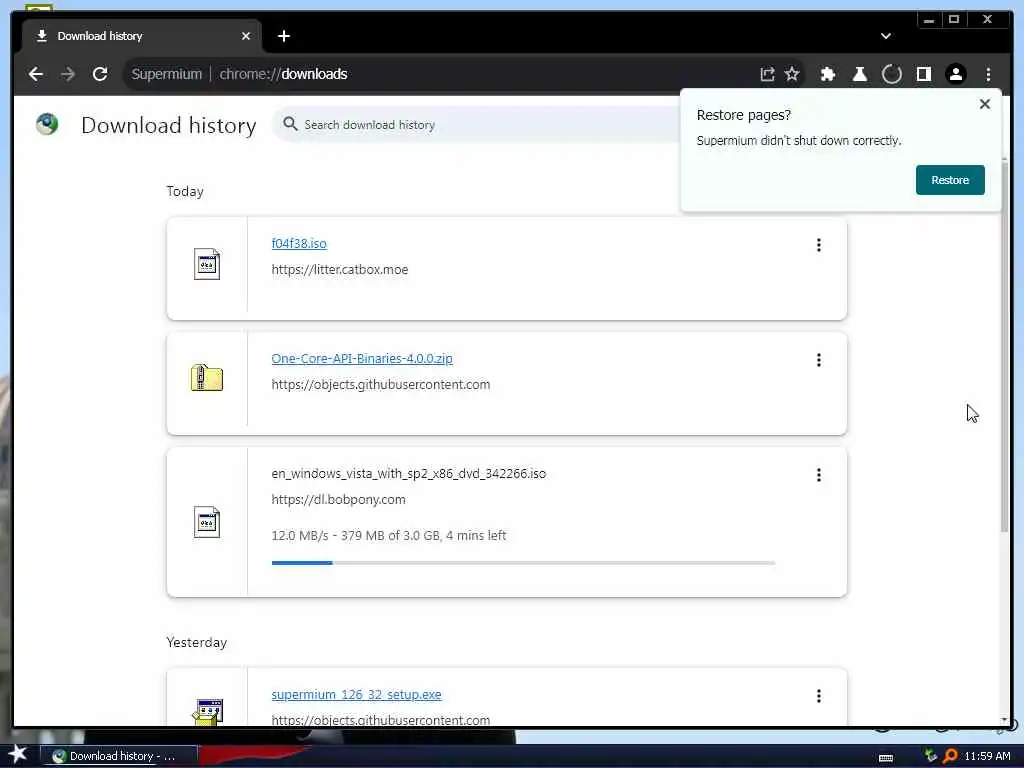
Task: Click the Supermium logo beside Download history
Action: pyautogui.click(x=47, y=124)
